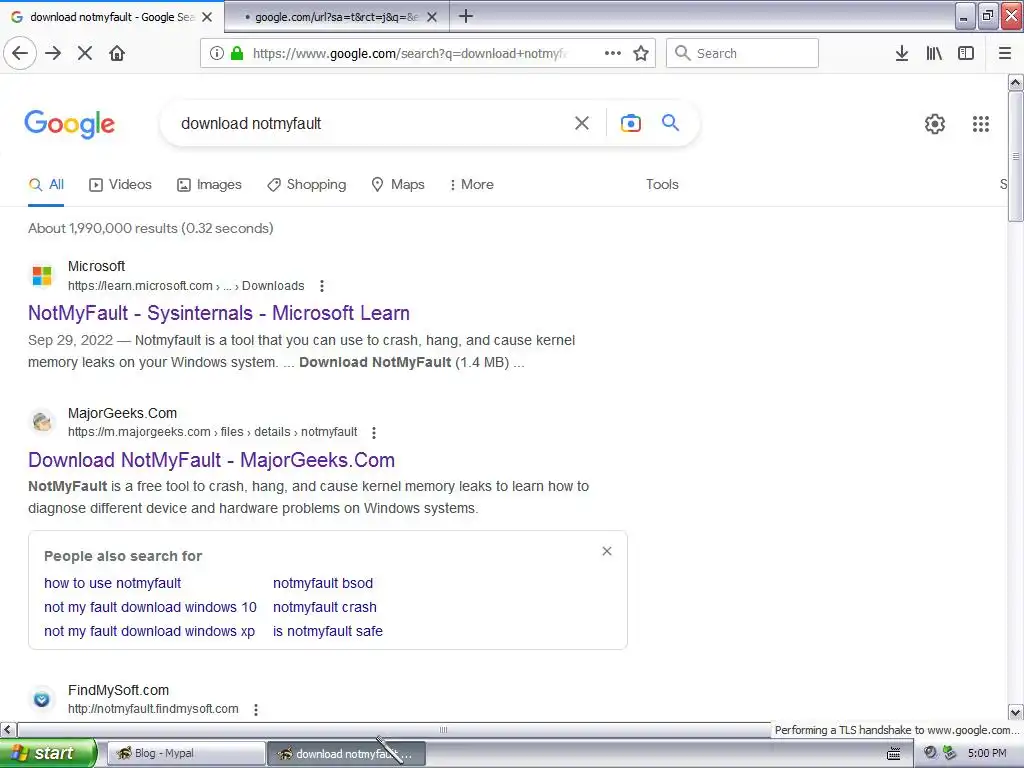Click the 5:00 PM taskbar clock
This screenshot has height=768, width=1024.
987,754
